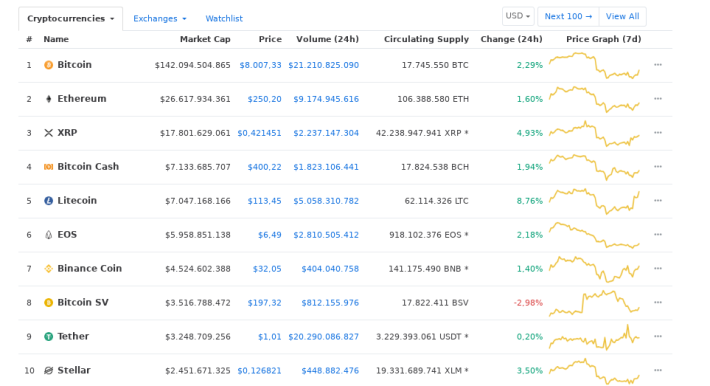
Task: Open the more options menu for Litecoin
Action: point(658,201)
